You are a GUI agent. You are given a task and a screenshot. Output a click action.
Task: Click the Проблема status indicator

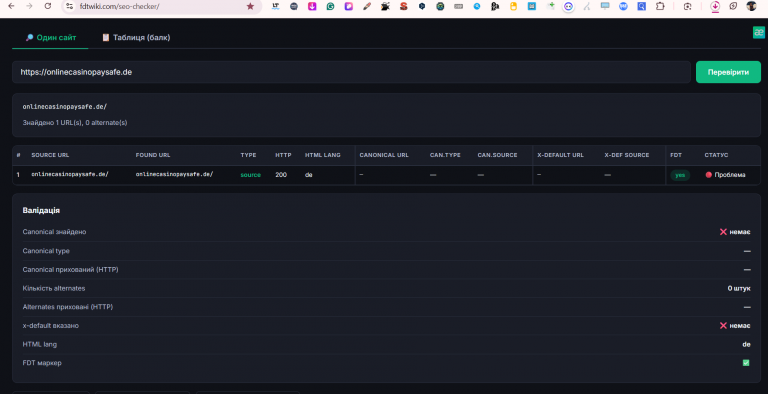[x=725, y=175]
